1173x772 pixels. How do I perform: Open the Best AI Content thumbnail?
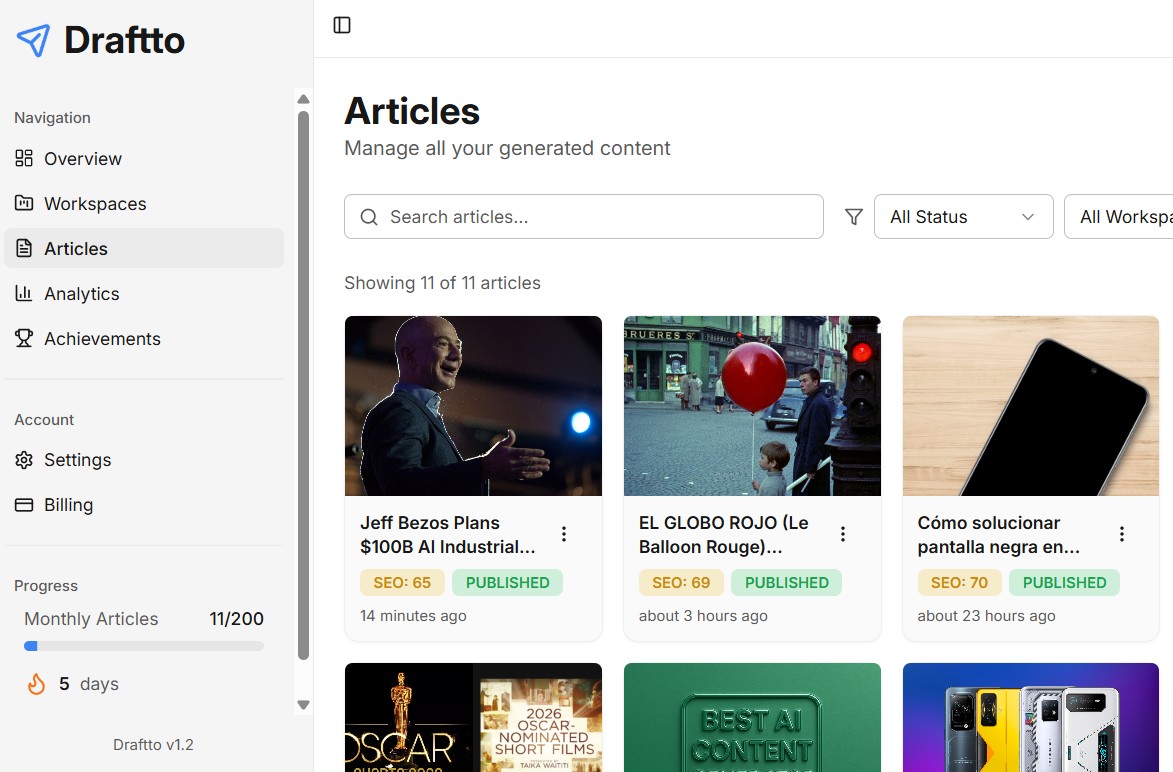pos(752,717)
